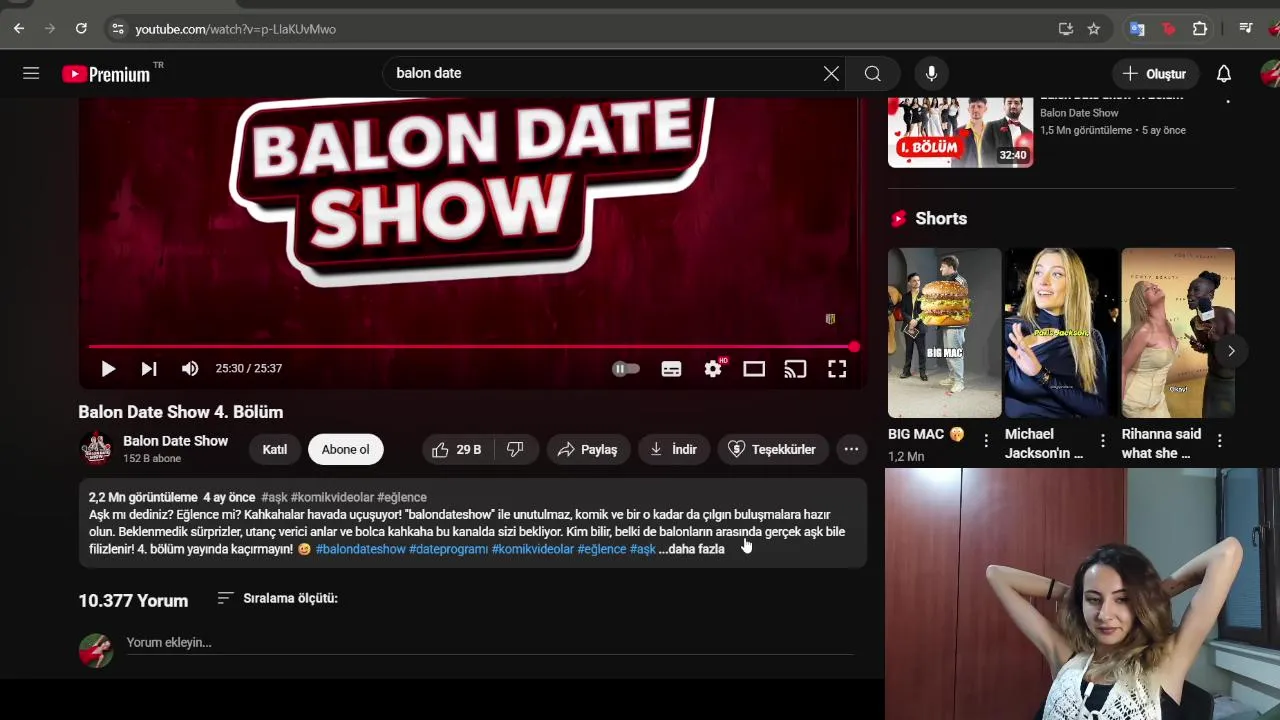The height and width of the screenshot is (720, 1280).
Task: Open the #aşk hashtag above the description
Action: coord(274,497)
